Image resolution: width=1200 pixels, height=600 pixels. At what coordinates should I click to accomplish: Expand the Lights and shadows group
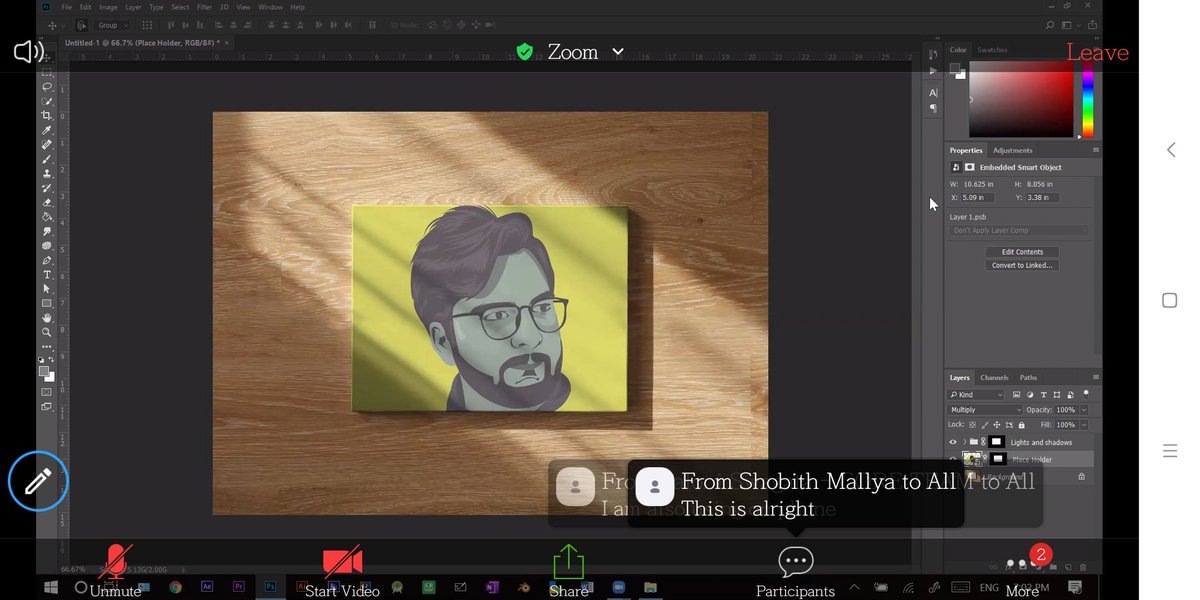(x=964, y=442)
